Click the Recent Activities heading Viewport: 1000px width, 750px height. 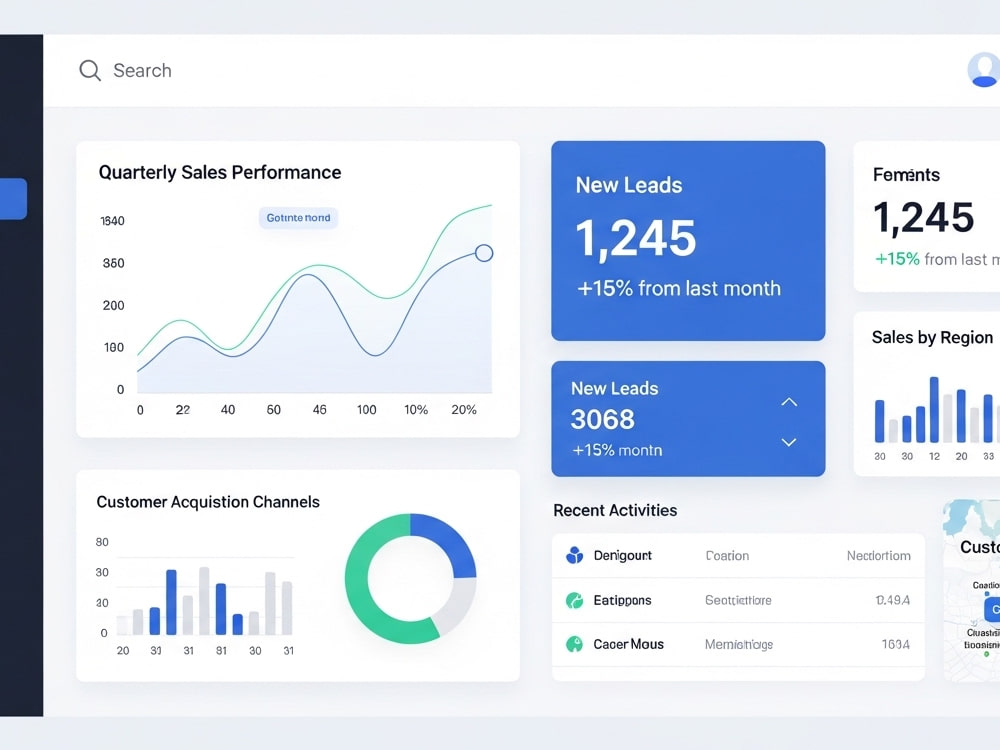[615, 510]
